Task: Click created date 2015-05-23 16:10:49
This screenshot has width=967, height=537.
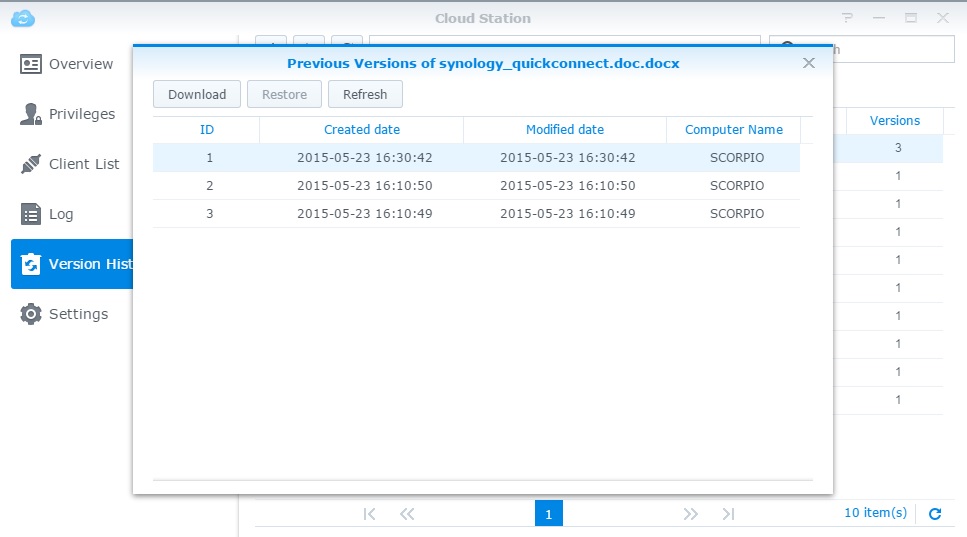Action: coord(364,213)
